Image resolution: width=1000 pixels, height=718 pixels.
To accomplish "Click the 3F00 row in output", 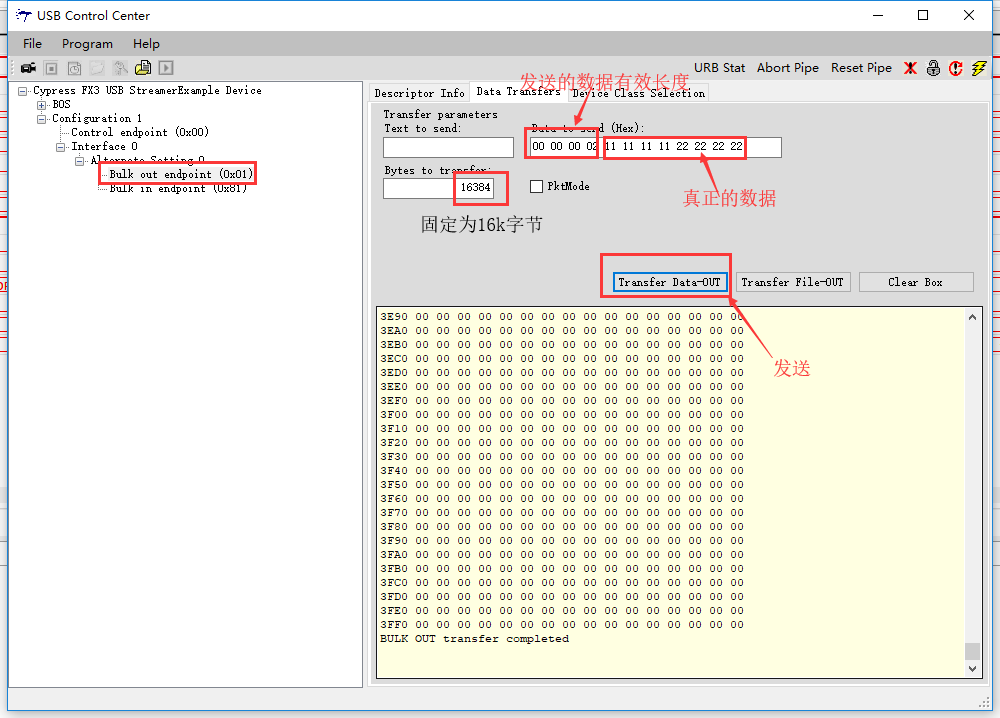I will 562,414.
